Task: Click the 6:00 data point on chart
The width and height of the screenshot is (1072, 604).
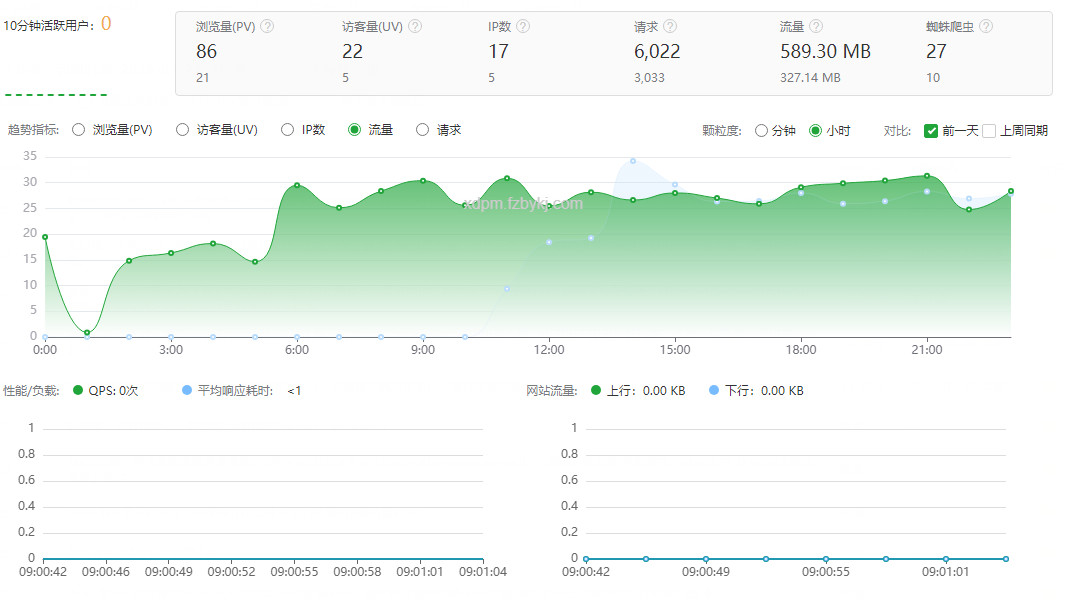Action: point(297,185)
